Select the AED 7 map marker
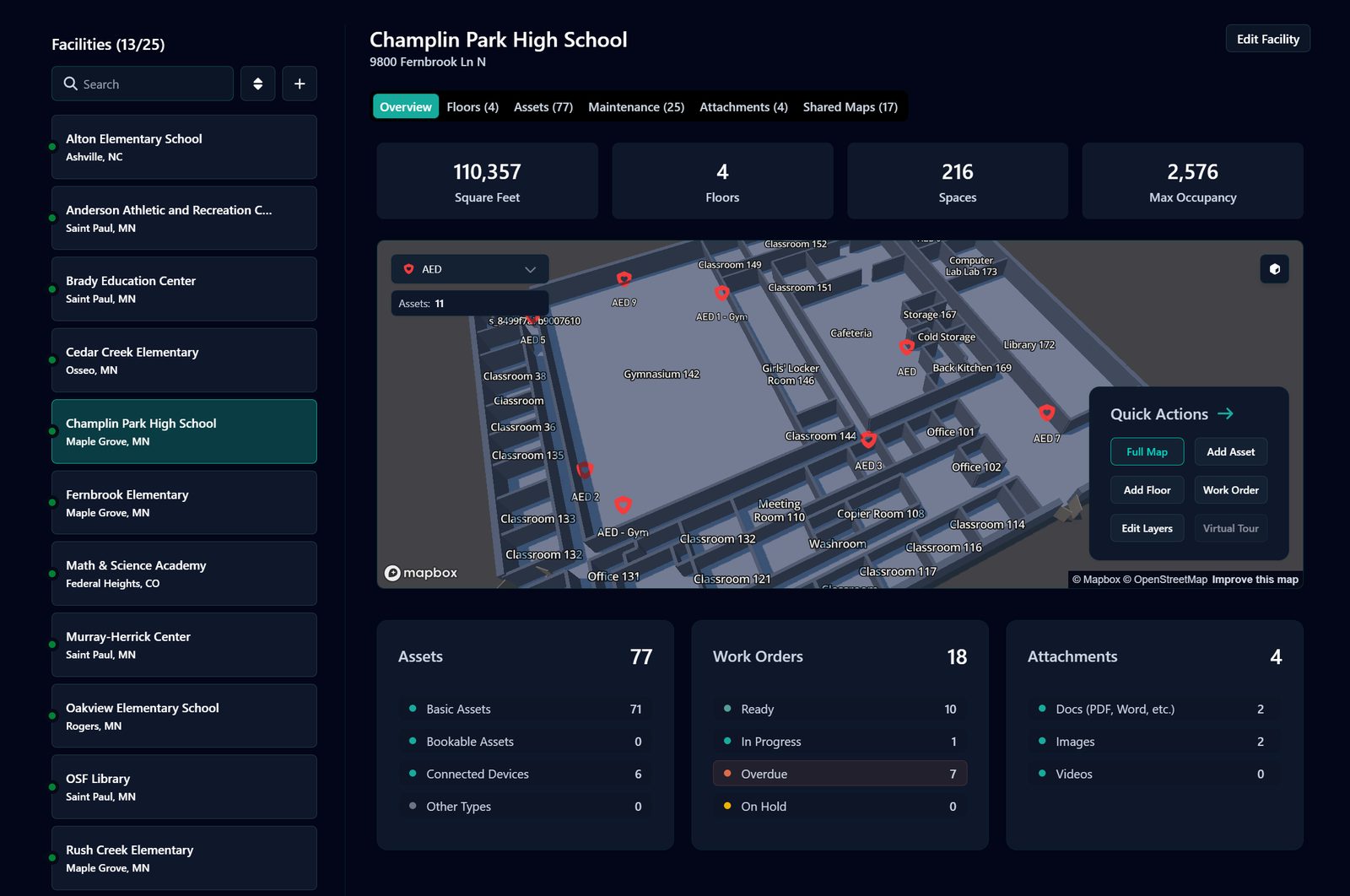The height and width of the screenshot is (896, 1350). point(1046,413)
